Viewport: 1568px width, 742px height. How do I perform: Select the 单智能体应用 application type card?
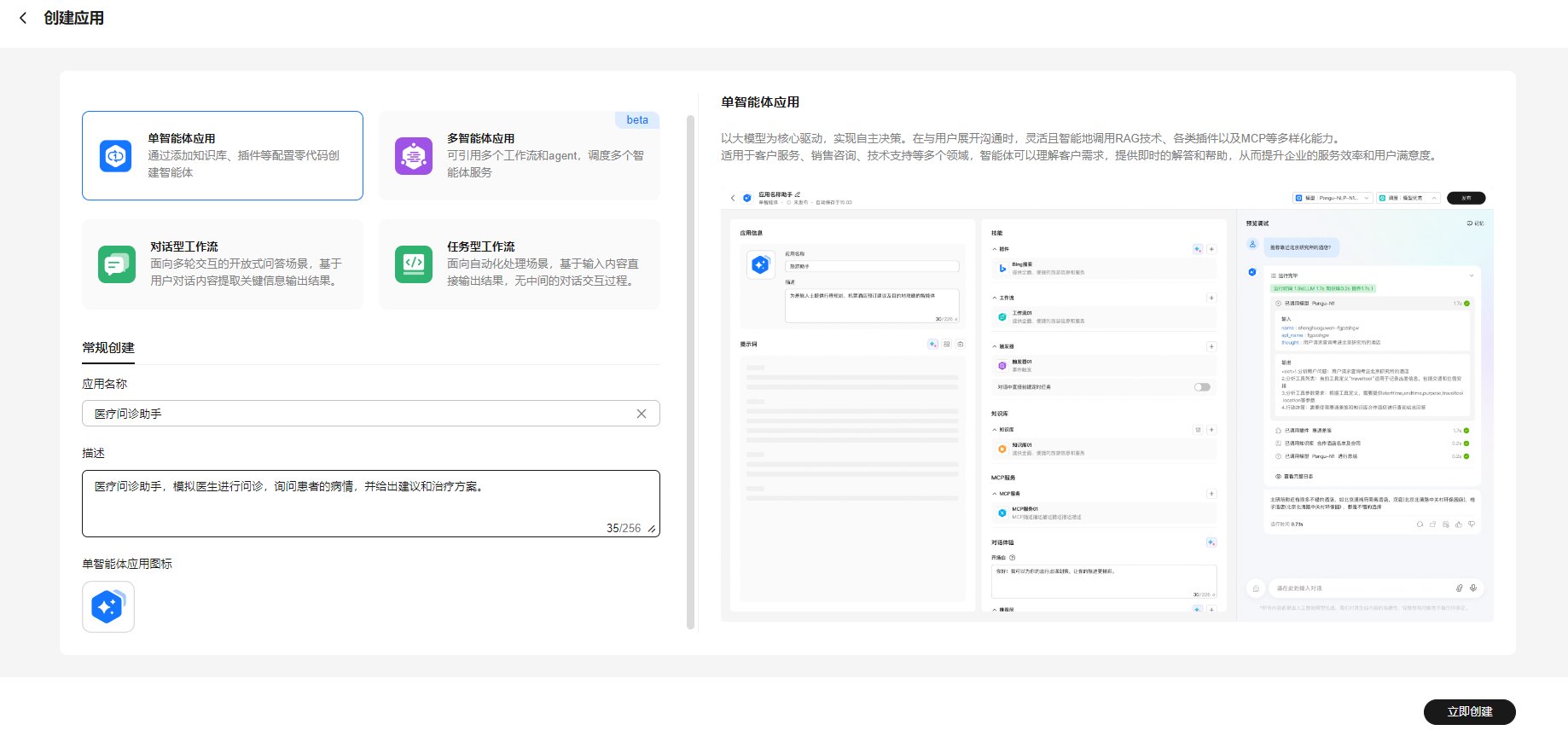[x=223, y=155]
